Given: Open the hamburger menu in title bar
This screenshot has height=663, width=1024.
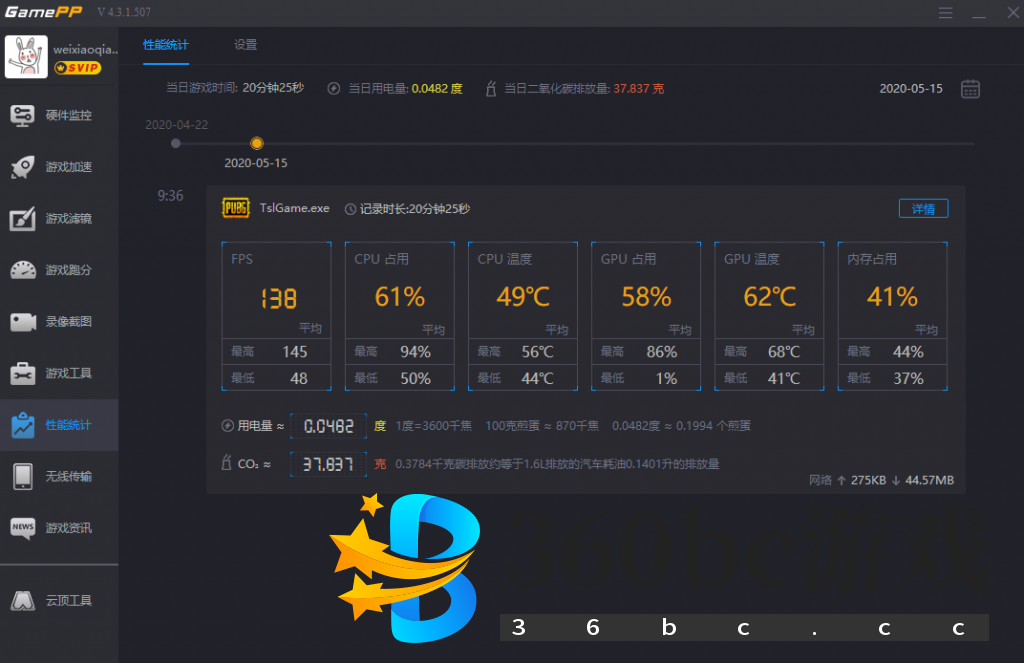Looking at the screenshot, I should pos(945,13).
